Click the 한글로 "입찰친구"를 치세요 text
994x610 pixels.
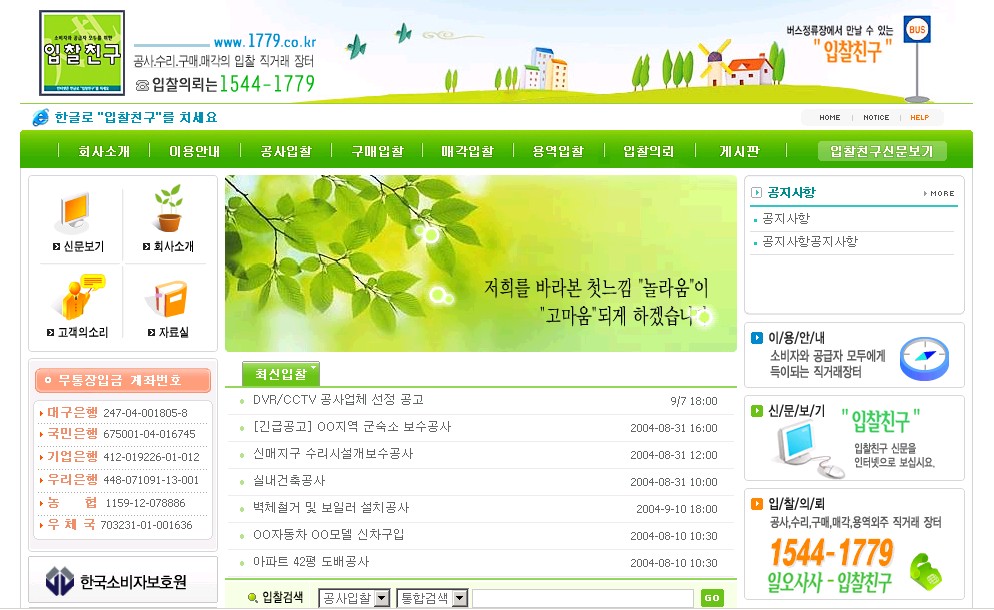(x=136, y=117)
